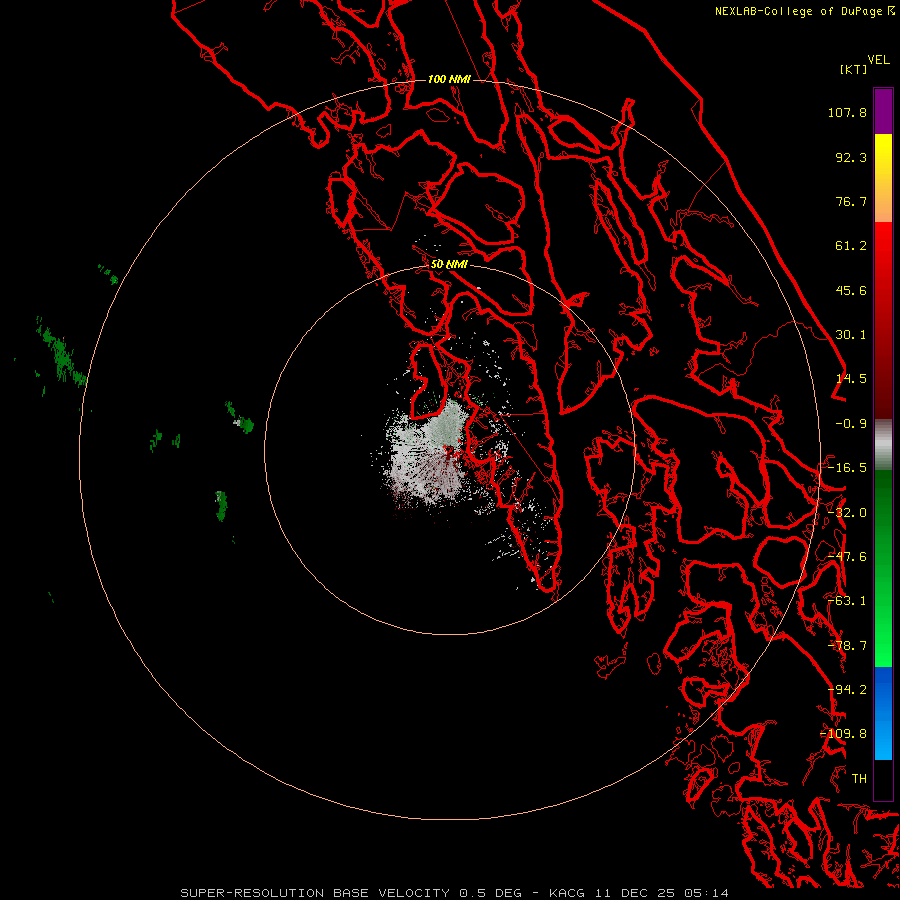Select the 76.7 velocity scale value
Screen dimensions: 900x900
coord(851,201)
